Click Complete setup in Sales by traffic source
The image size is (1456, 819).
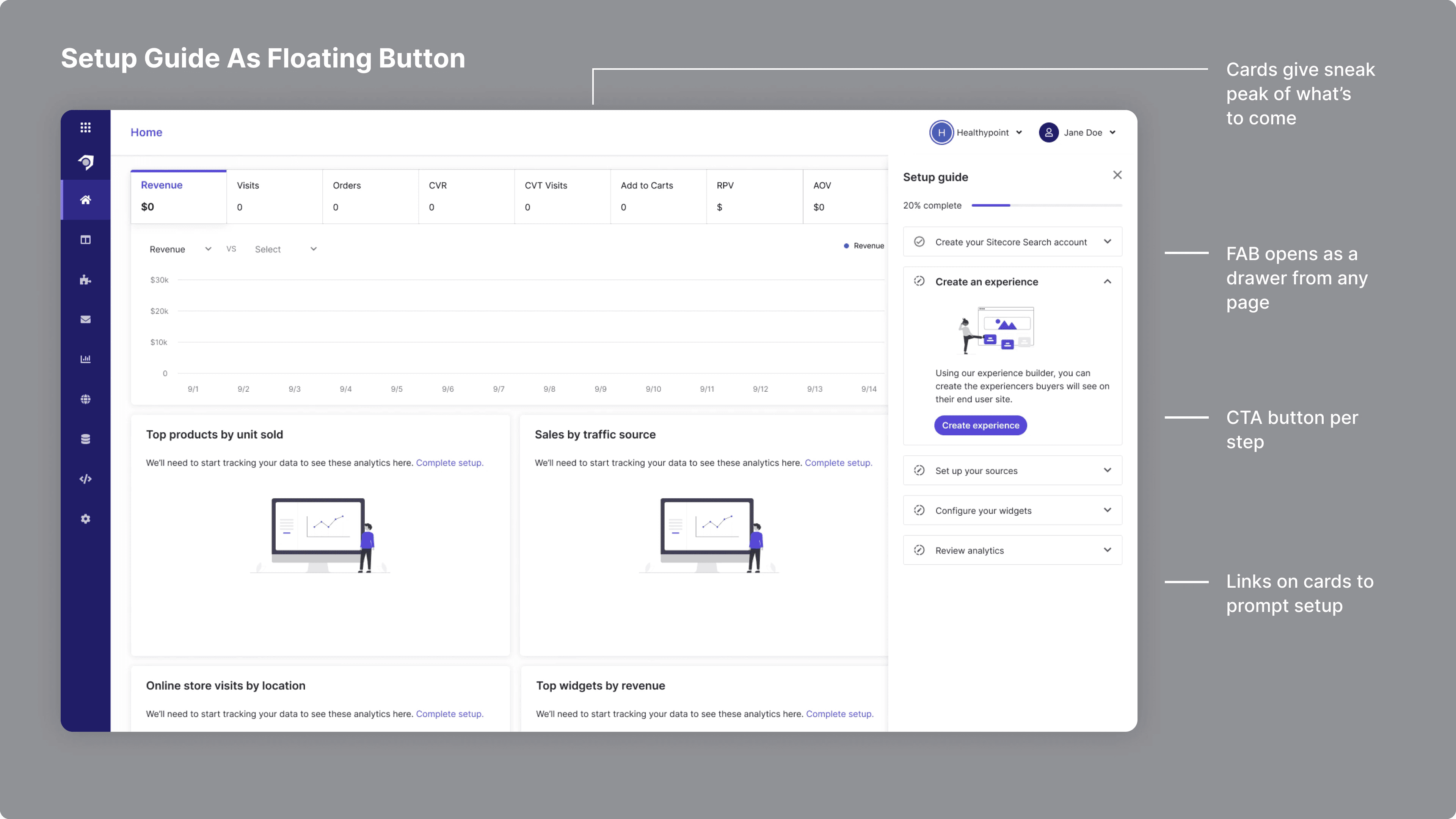click(839, 462)
